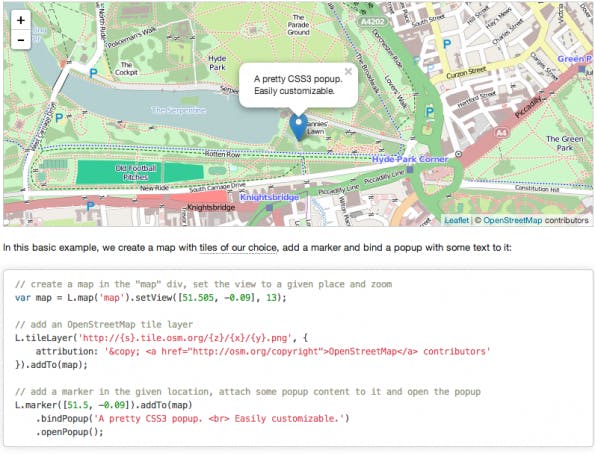The height and width of the screenshot is (456, 595).
Task: Click '// add a marker' comment line
Action: click(248, 392)
